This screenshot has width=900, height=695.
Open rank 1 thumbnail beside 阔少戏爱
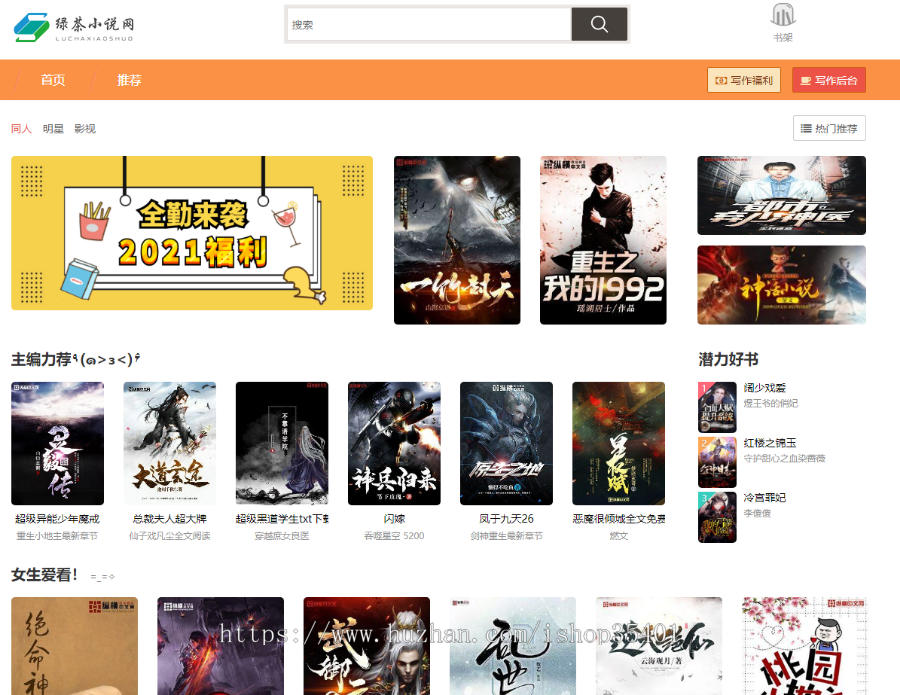(717, 407)
